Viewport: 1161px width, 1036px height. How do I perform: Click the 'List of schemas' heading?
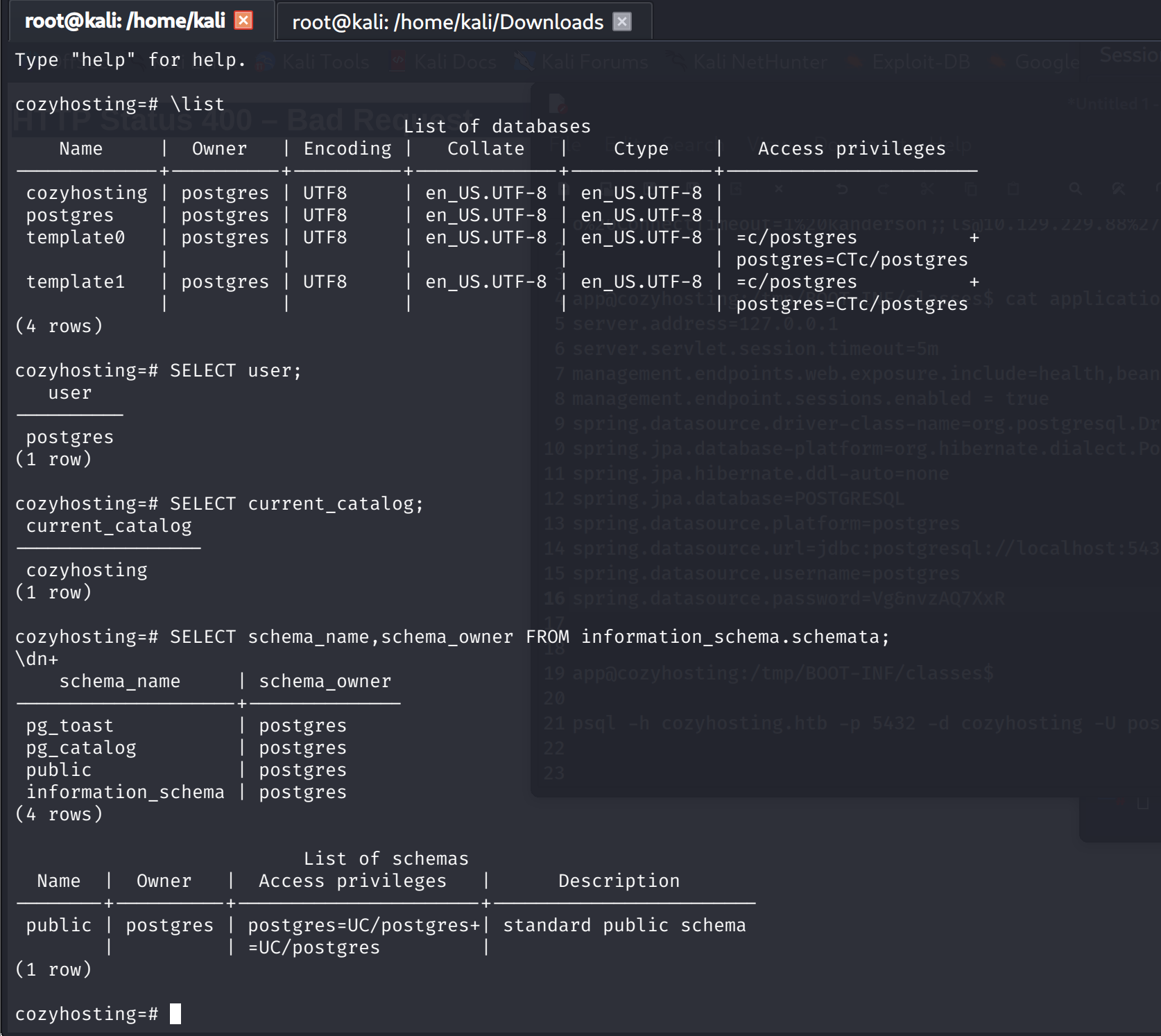pos(386,858)
